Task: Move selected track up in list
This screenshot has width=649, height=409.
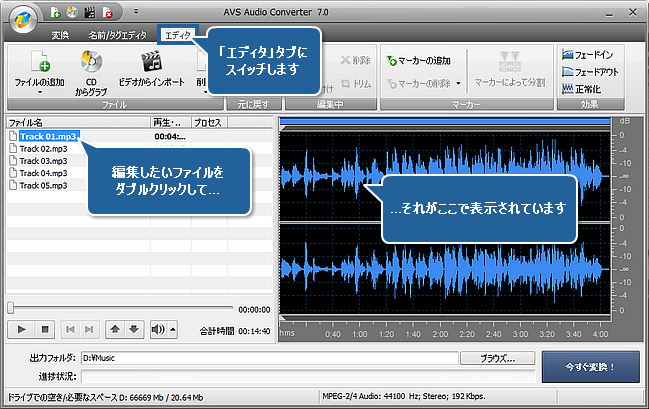Action: point(116,329)
